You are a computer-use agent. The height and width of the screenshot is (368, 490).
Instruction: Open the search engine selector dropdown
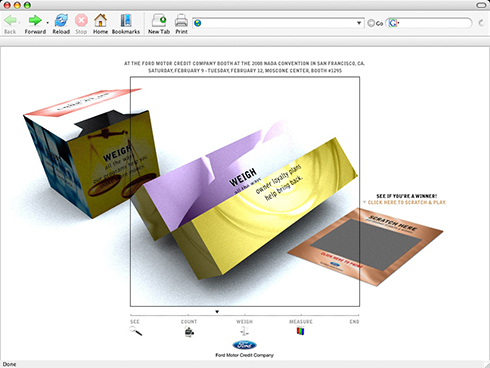pyautogui.click(x=394, y=23)
